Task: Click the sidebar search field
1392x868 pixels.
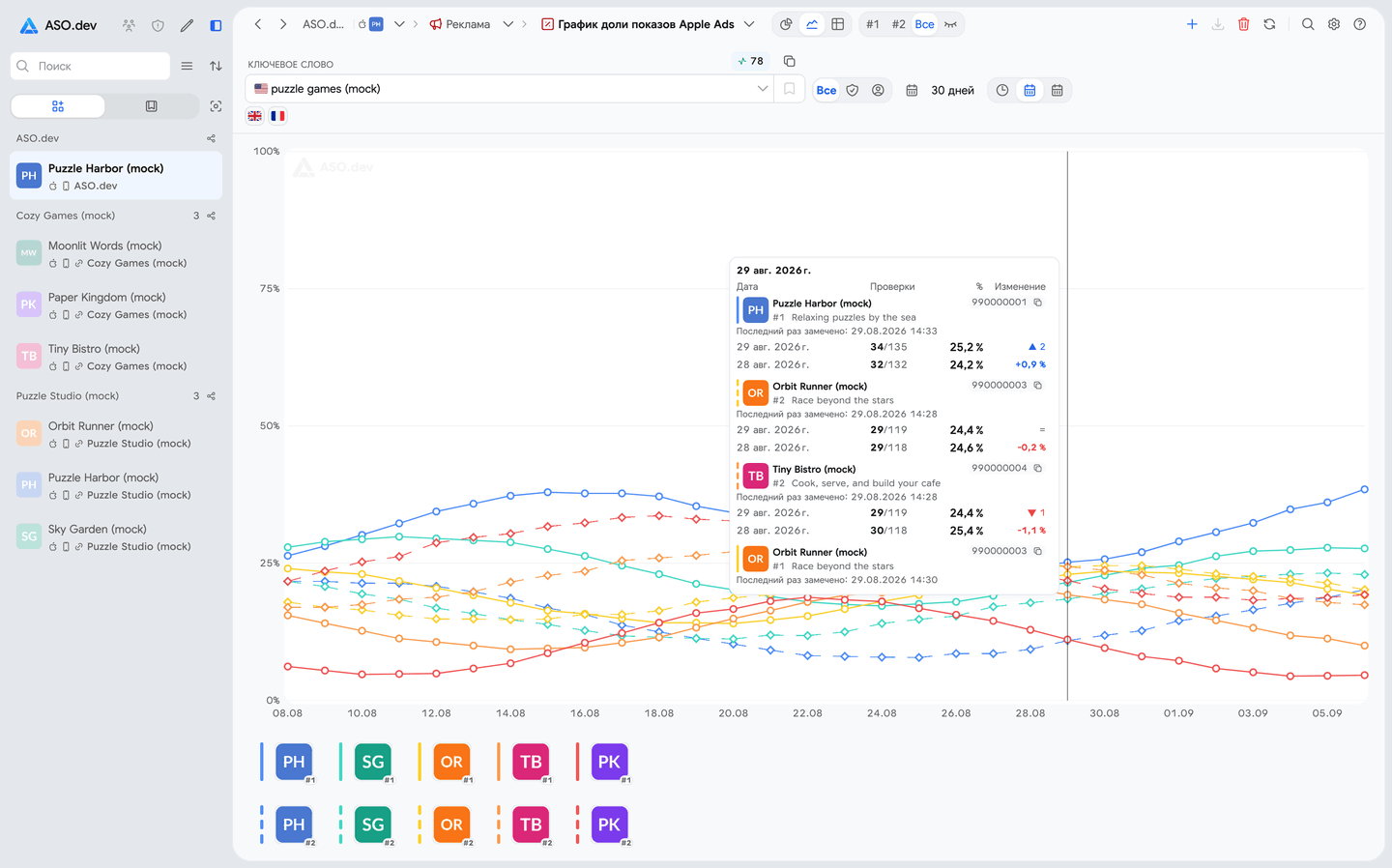Action: 90,66
